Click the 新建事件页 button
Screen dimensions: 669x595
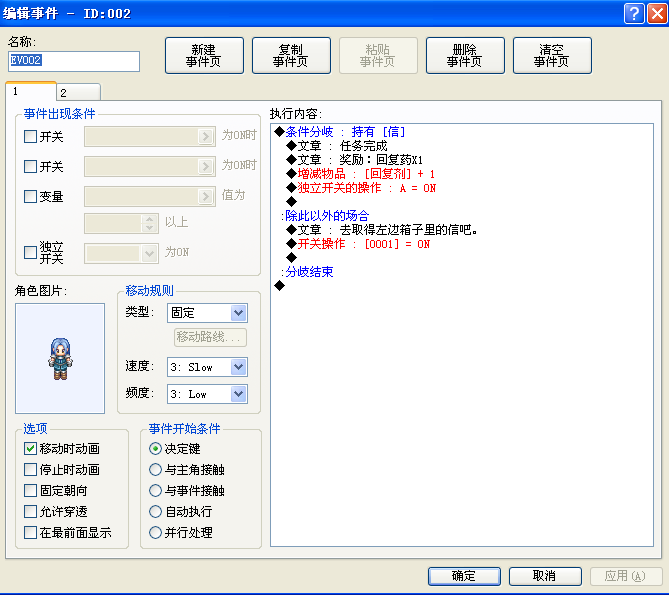(x=204, y=55)
